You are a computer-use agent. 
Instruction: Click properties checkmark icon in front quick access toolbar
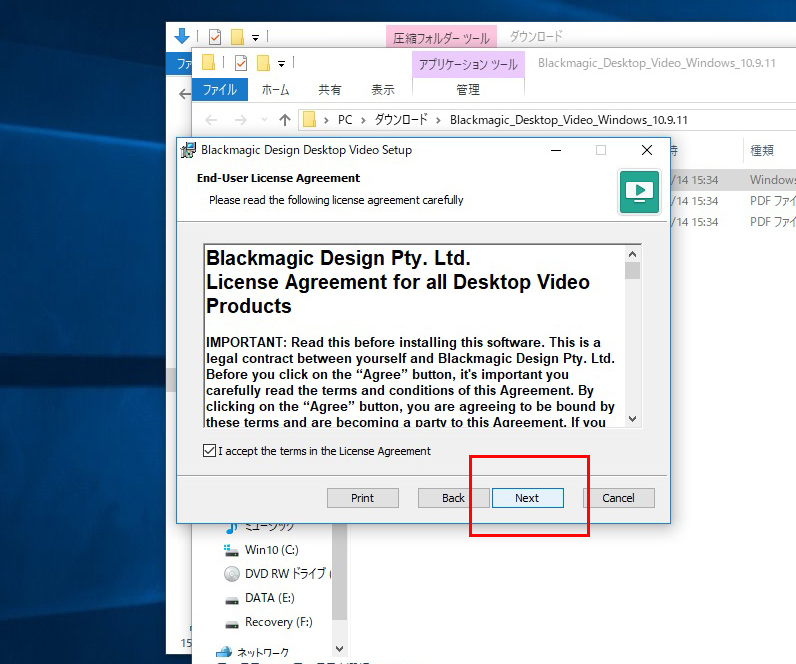pyautogui.click(x=241, y=62)
